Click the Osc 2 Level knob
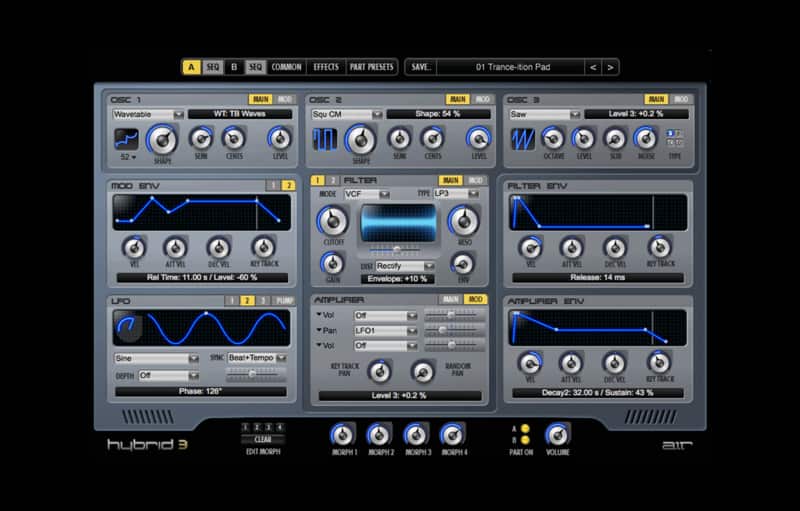 coord(479,138)
